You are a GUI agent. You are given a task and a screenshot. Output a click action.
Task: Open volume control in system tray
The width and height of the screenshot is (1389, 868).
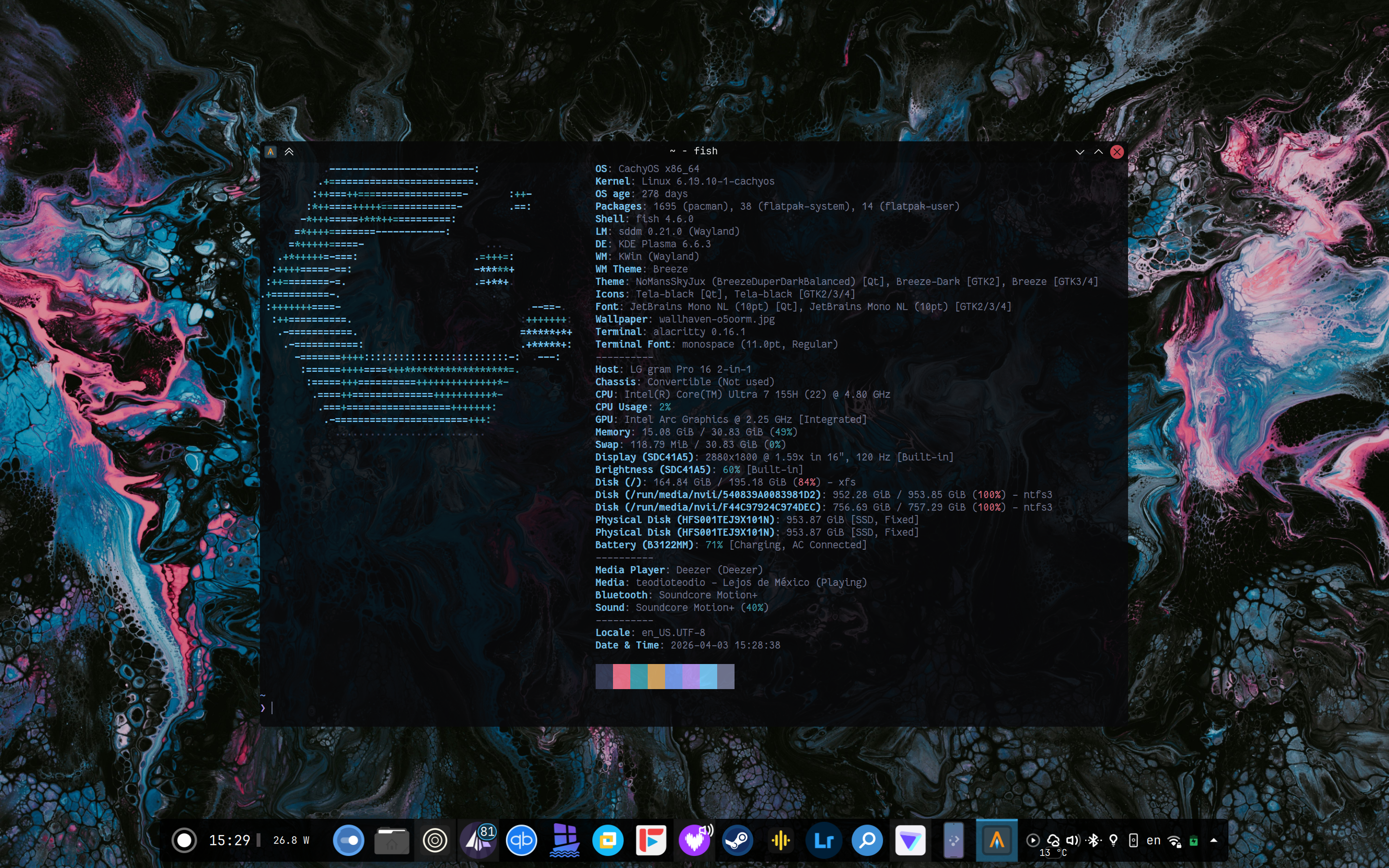pyautogui.click(x=1073, y=841)
